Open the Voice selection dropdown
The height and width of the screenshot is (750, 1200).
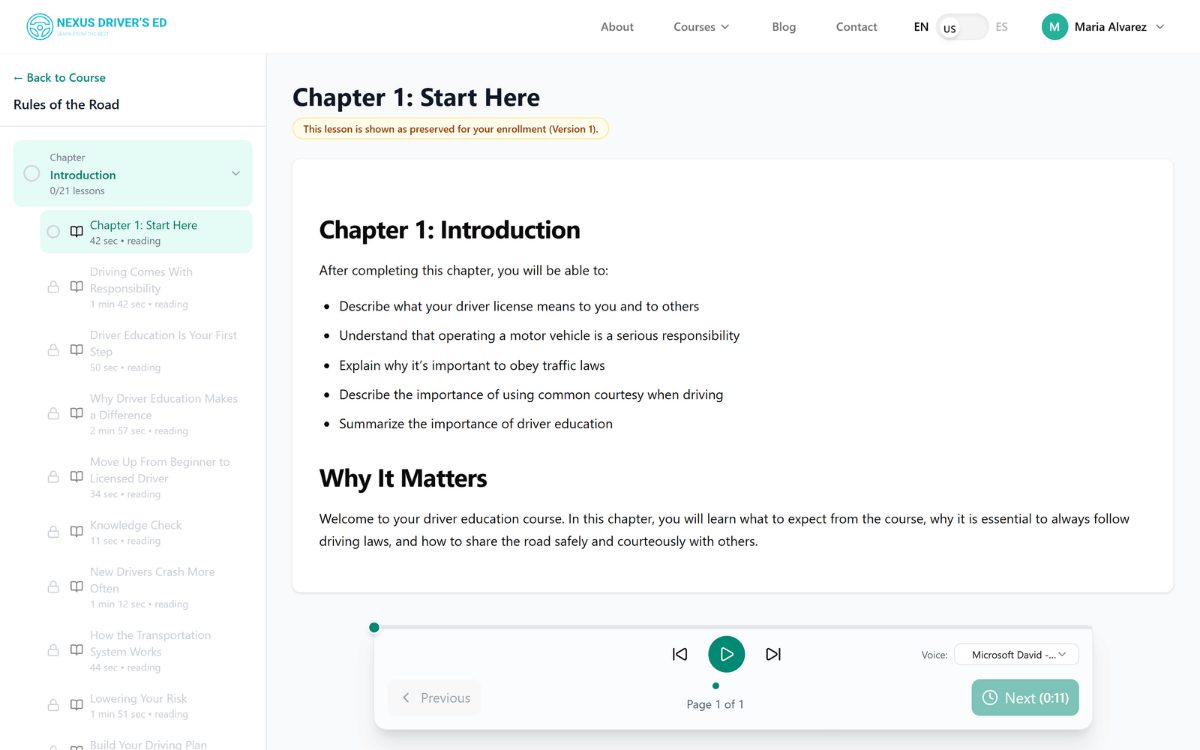click(x=1017, y=654)
